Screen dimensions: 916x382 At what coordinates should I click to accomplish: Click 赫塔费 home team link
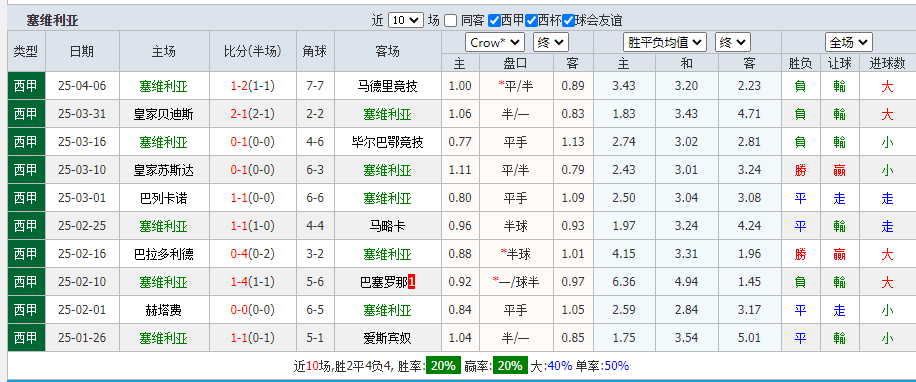tap(163, 310)
